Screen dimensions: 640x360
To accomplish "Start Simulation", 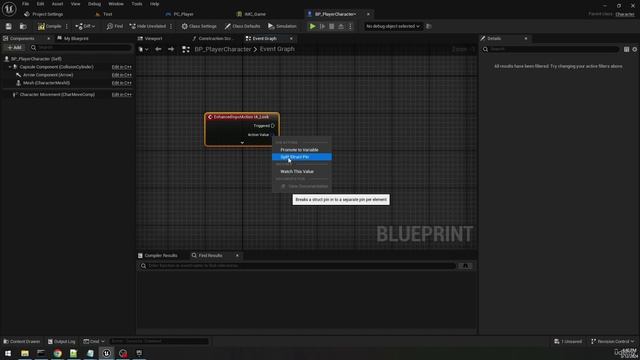I will (x=282, y=26).
